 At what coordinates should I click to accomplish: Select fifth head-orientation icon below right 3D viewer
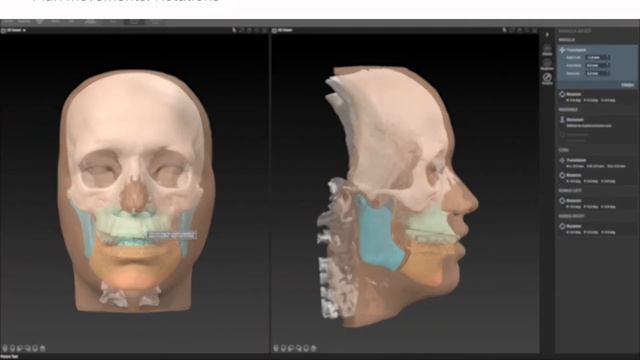(306, 348)
